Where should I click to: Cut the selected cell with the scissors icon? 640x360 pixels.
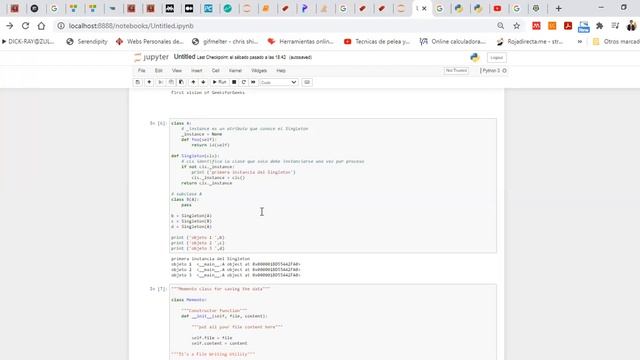160,82
